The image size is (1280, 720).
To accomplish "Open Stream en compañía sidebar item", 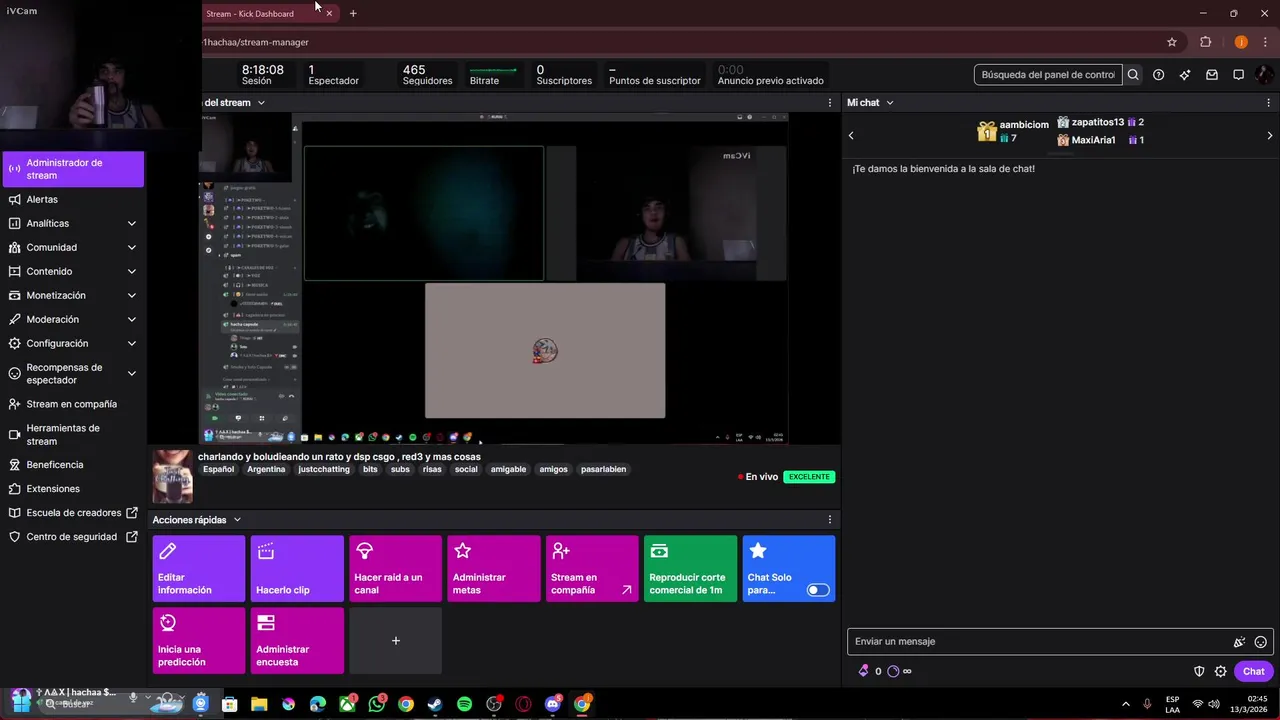I will [72, 404].
